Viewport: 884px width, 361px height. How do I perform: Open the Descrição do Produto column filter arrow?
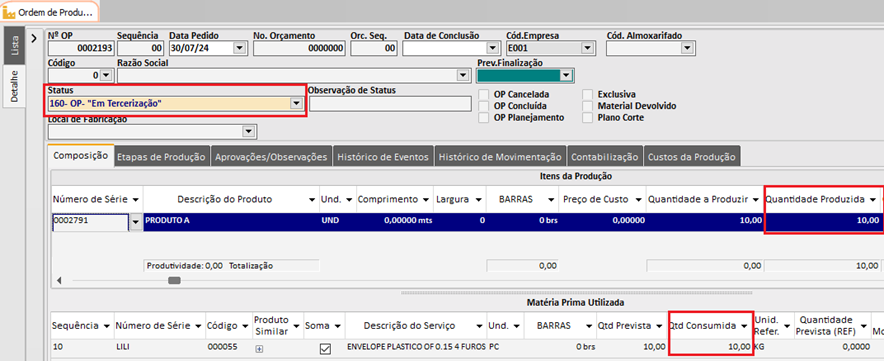[312, 200]
